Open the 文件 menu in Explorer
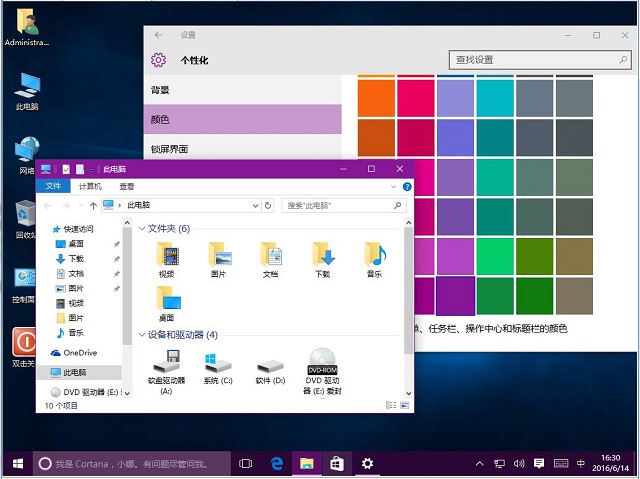This screenshot has width=640, height=479. (x=53, y=186)
